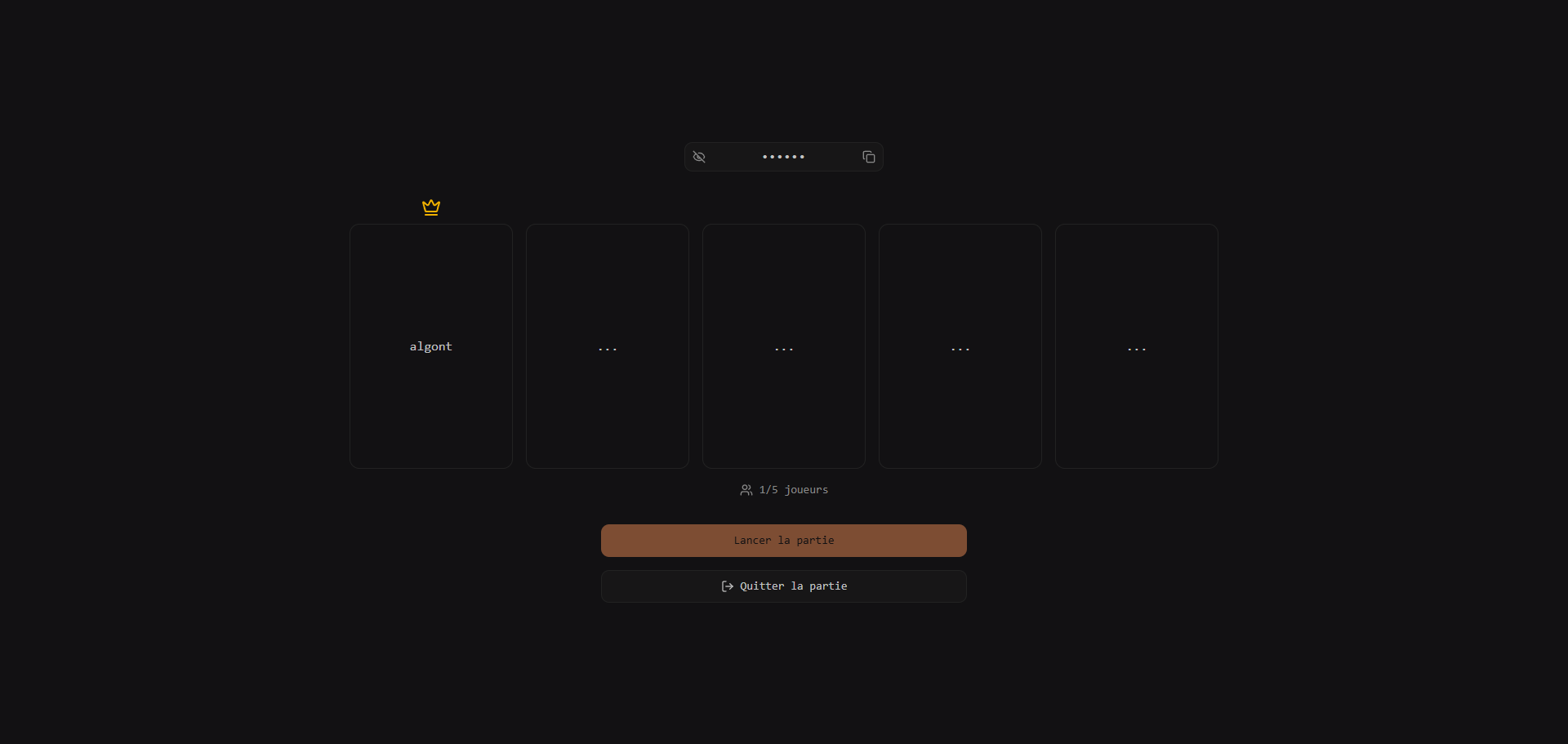Image resolution: width=1568 pixels, height=744 pixels.
Task: Click the players group icon
Action: tap(746, 490)
